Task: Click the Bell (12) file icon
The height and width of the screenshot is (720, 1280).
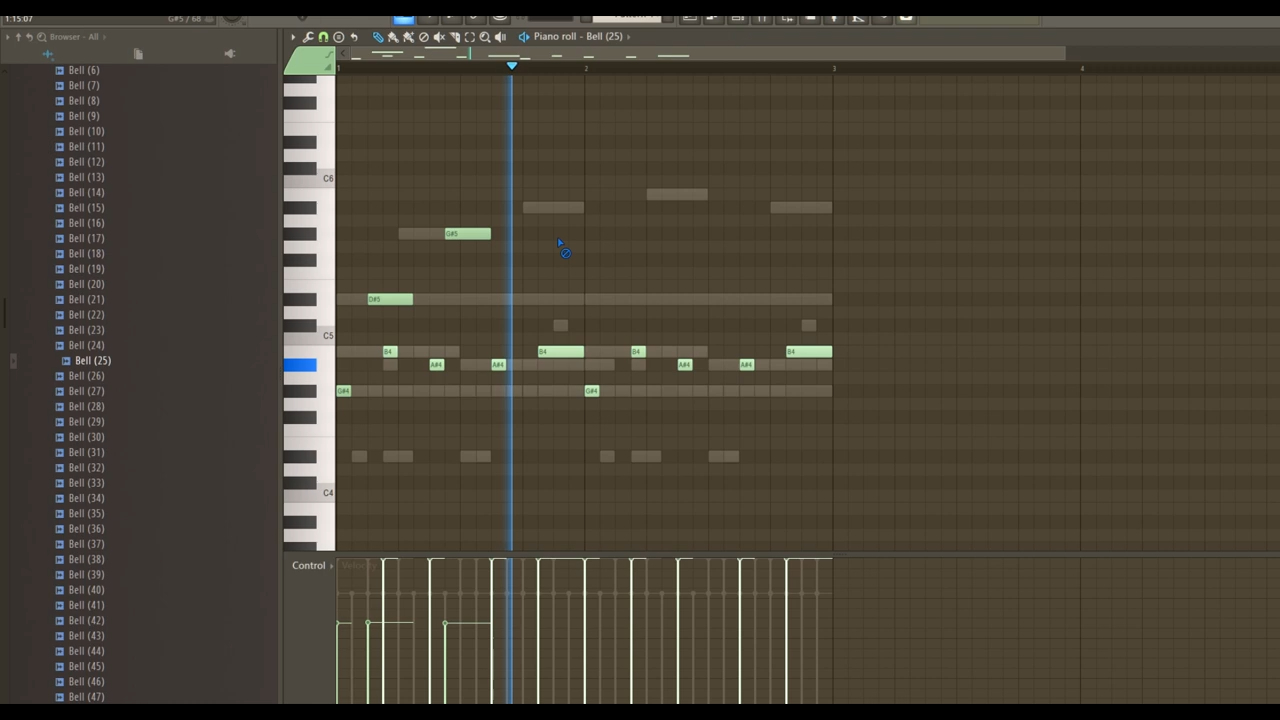Action: [60, 162]
